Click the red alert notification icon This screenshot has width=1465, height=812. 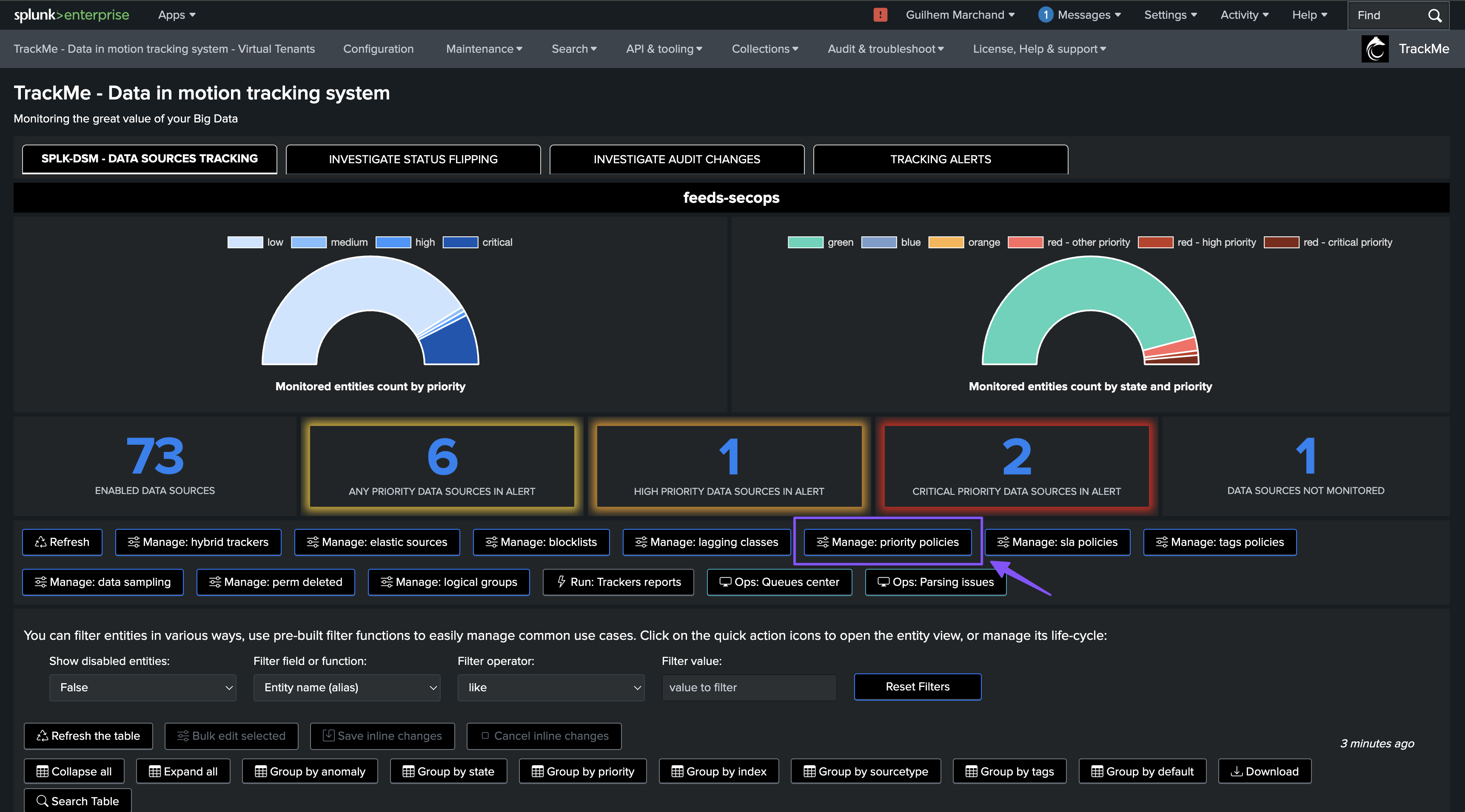click(880, 15)
